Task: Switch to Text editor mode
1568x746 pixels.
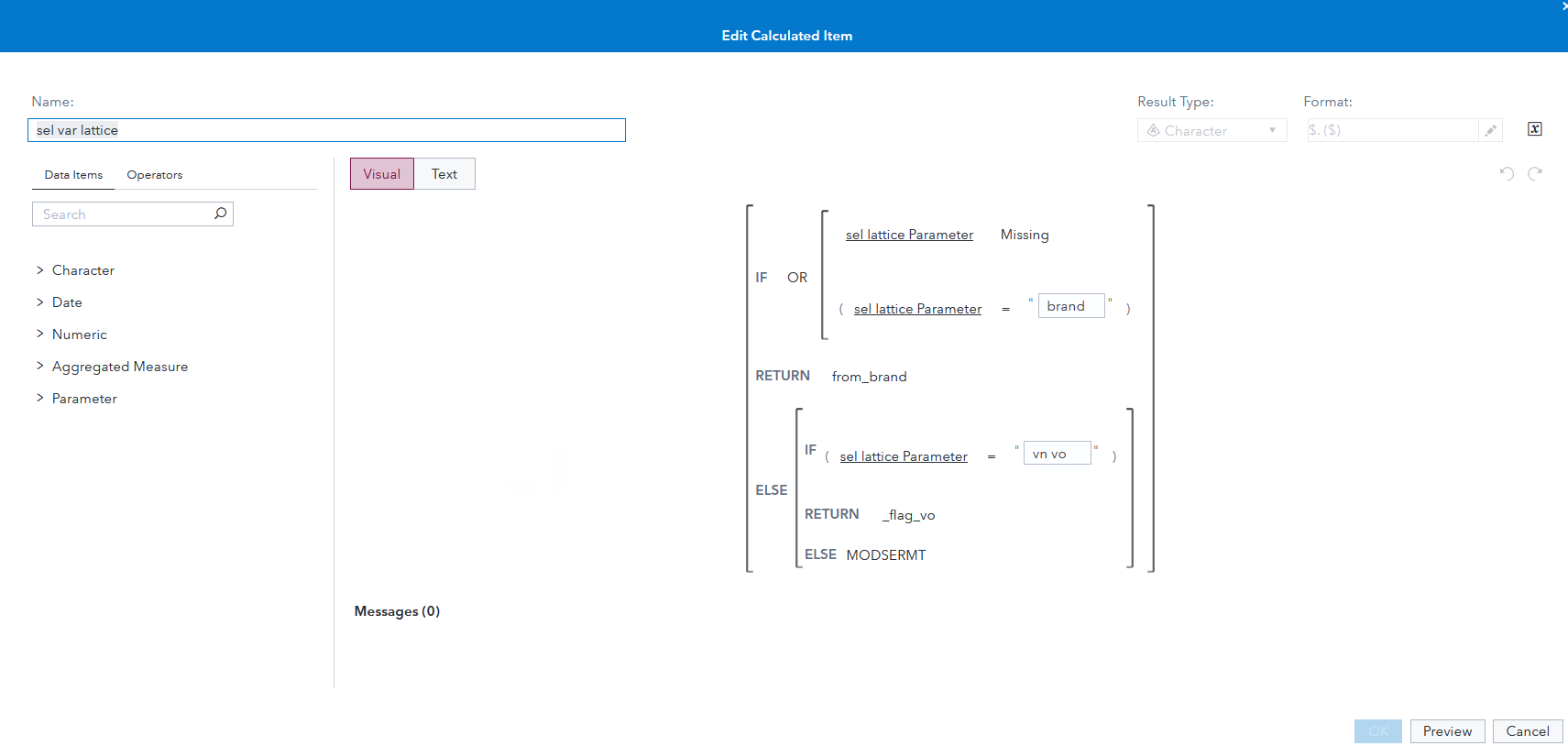Action: pyautogui.click(x=444, y=174)
